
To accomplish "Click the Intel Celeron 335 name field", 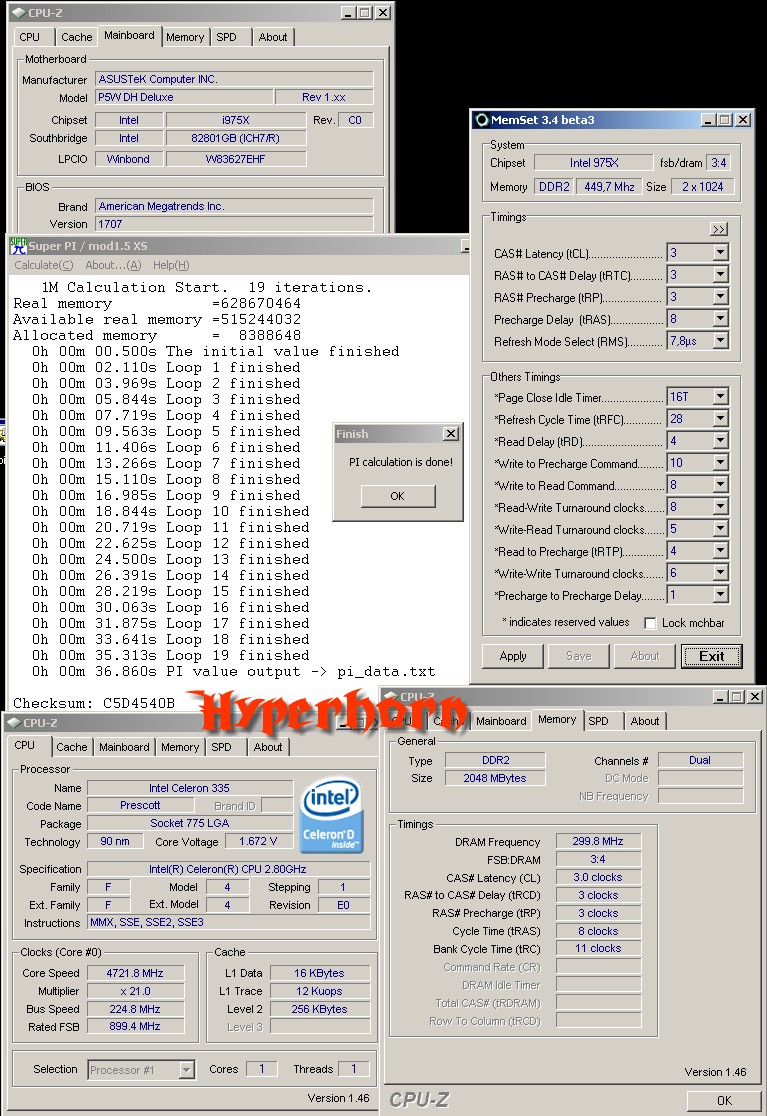I will [190, 788].
